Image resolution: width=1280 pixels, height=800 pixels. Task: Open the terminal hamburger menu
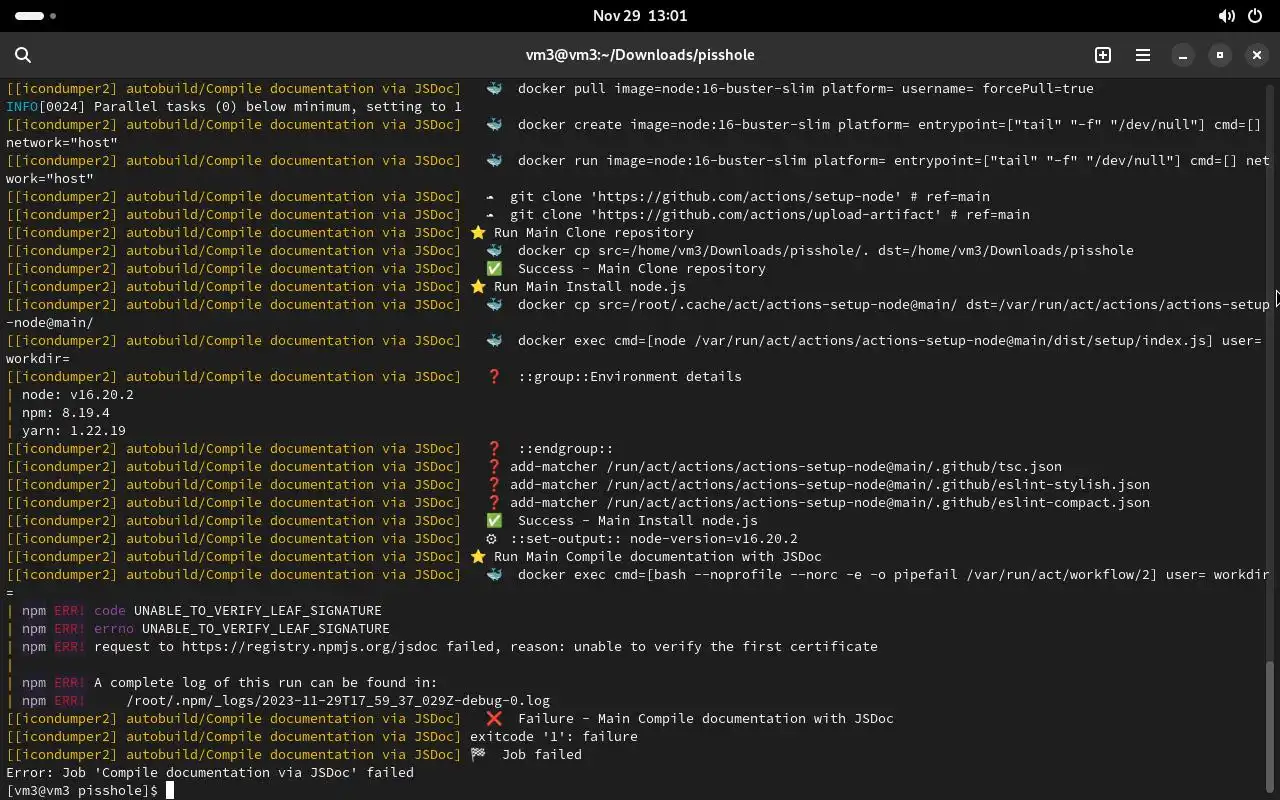coord(1142,55)
